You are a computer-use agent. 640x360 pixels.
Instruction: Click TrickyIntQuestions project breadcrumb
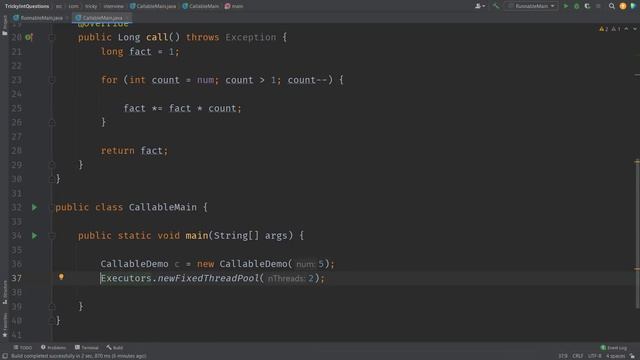(27, 6)
